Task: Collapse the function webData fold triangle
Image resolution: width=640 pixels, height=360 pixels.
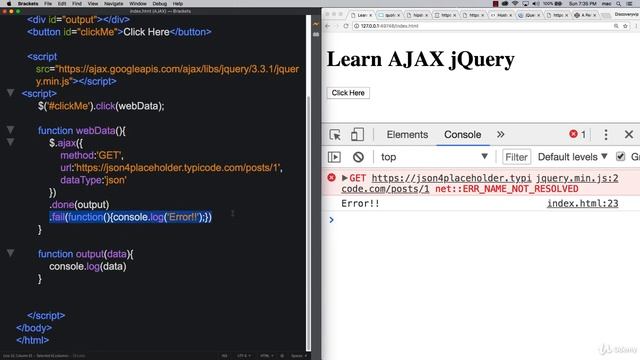Action: click(11, 130)
